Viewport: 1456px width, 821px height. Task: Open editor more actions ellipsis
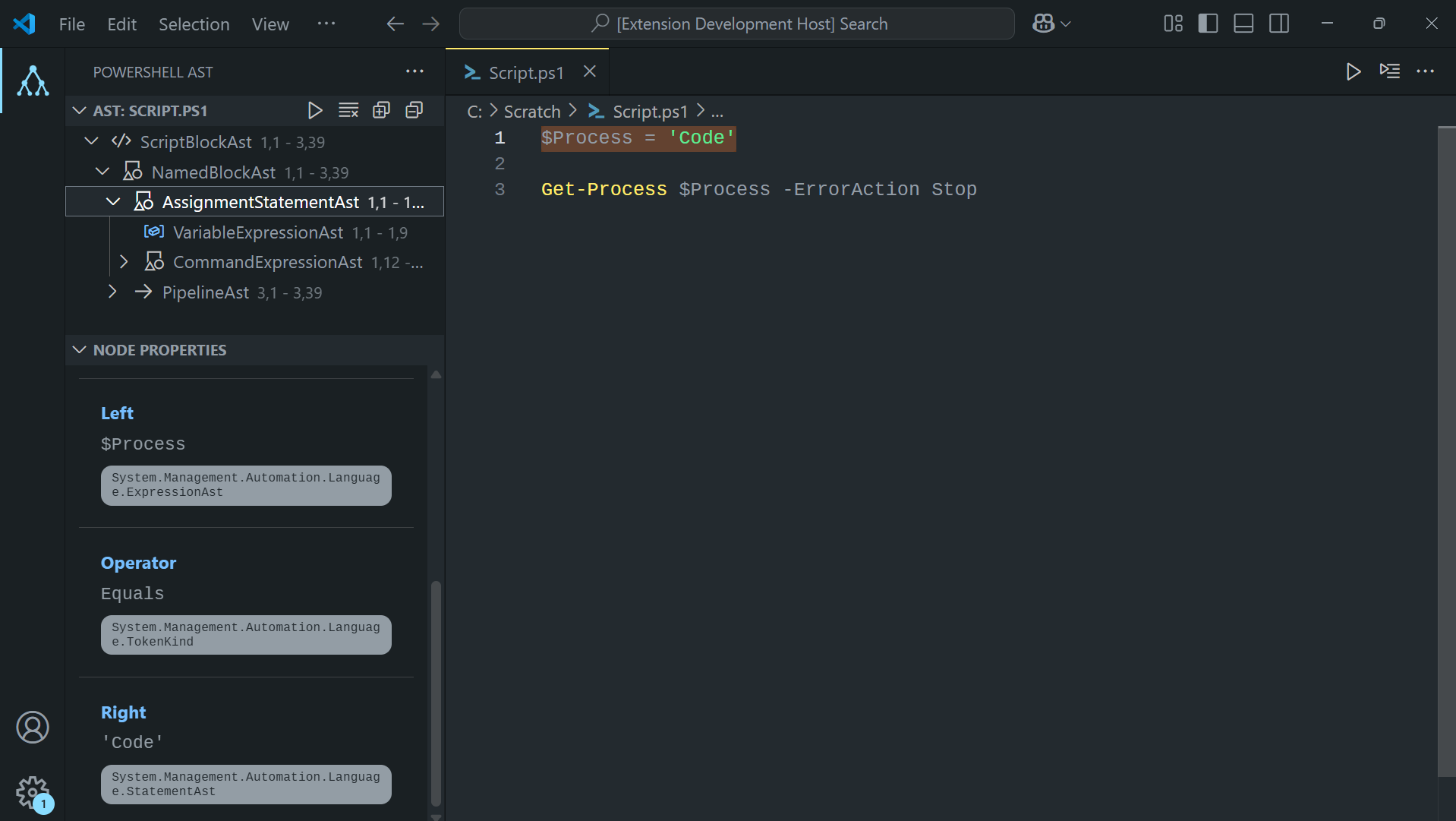(1426, 71)
